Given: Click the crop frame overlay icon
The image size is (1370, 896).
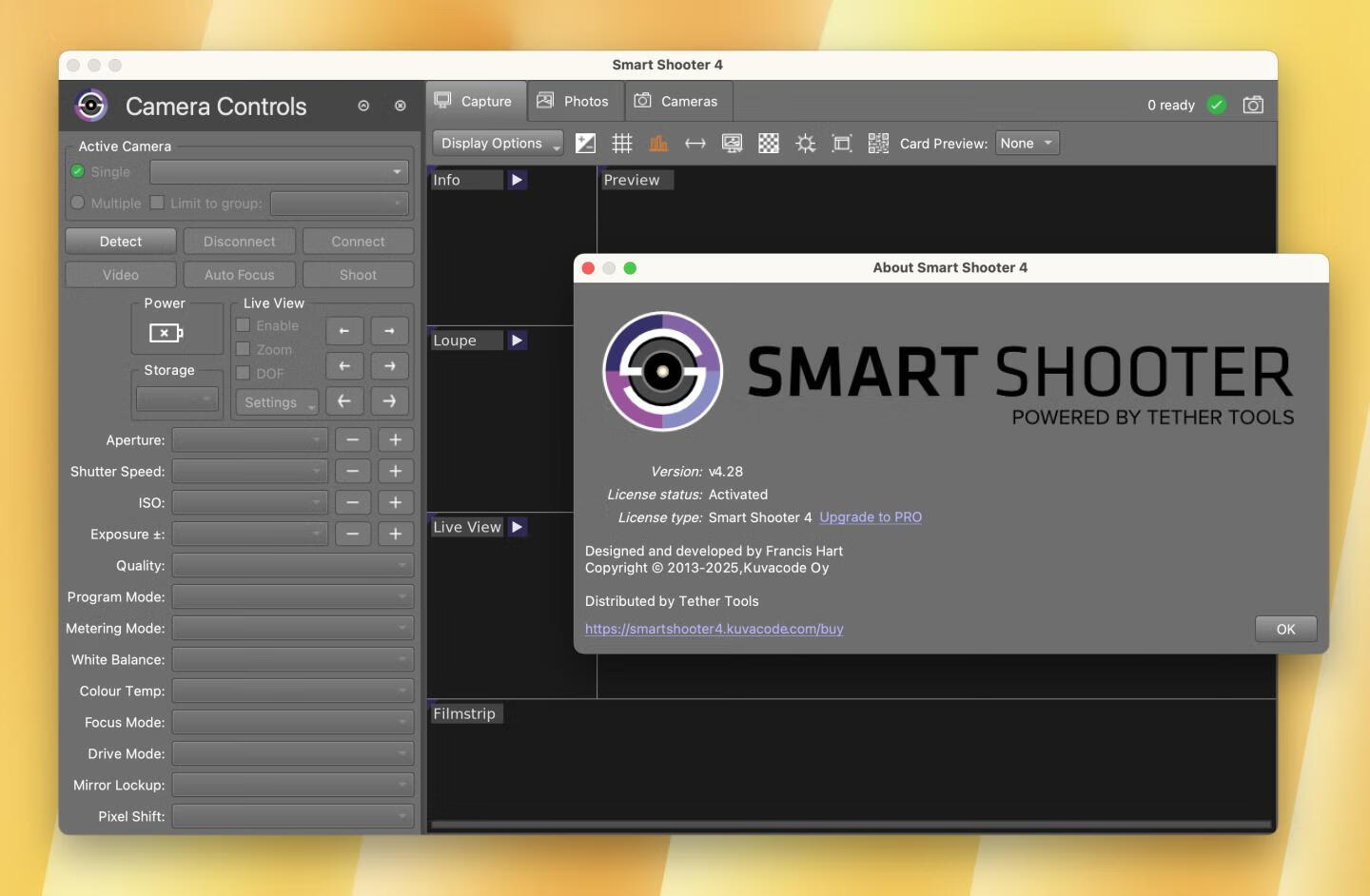Looking at the screenshot, I should click(841, 143).
